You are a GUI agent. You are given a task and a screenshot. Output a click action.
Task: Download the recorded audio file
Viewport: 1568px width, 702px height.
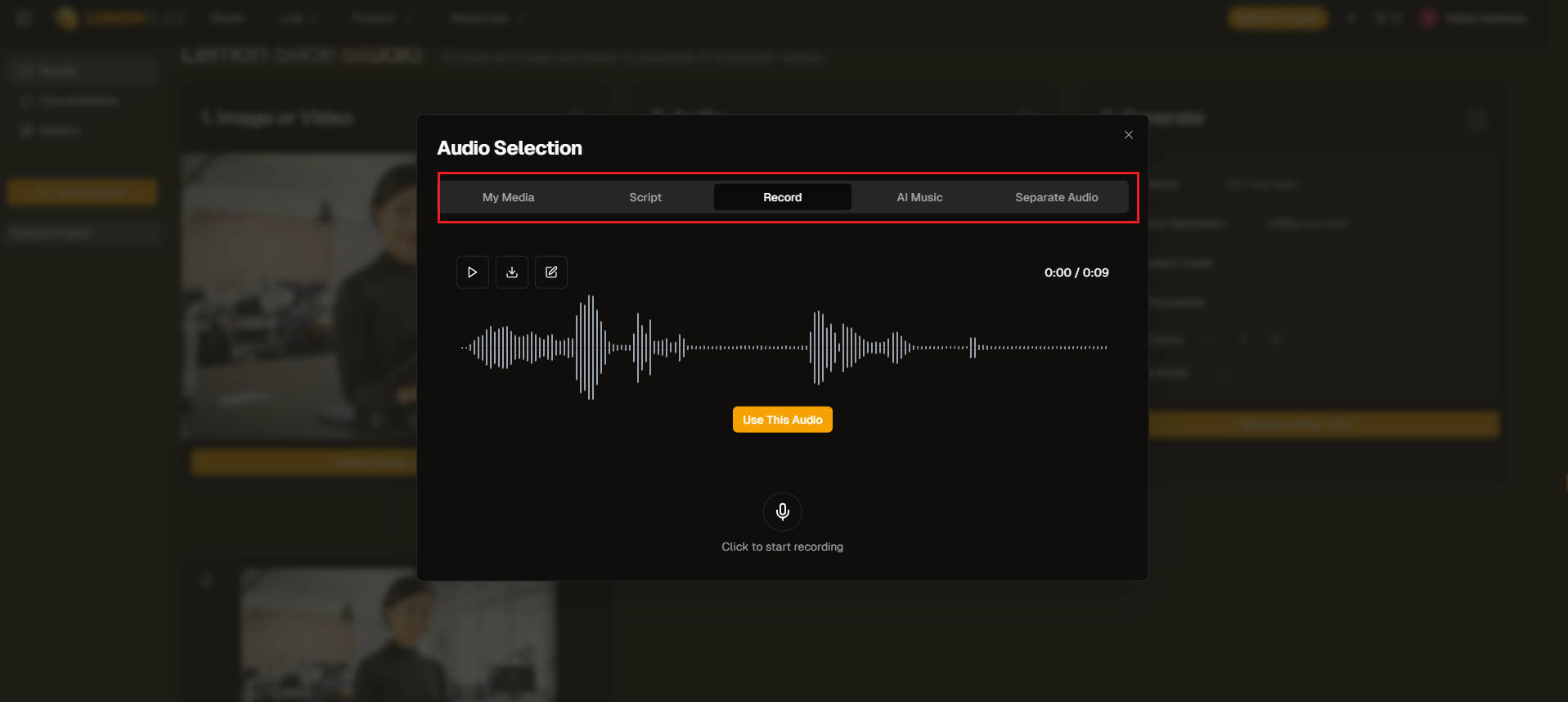point(512,272)
